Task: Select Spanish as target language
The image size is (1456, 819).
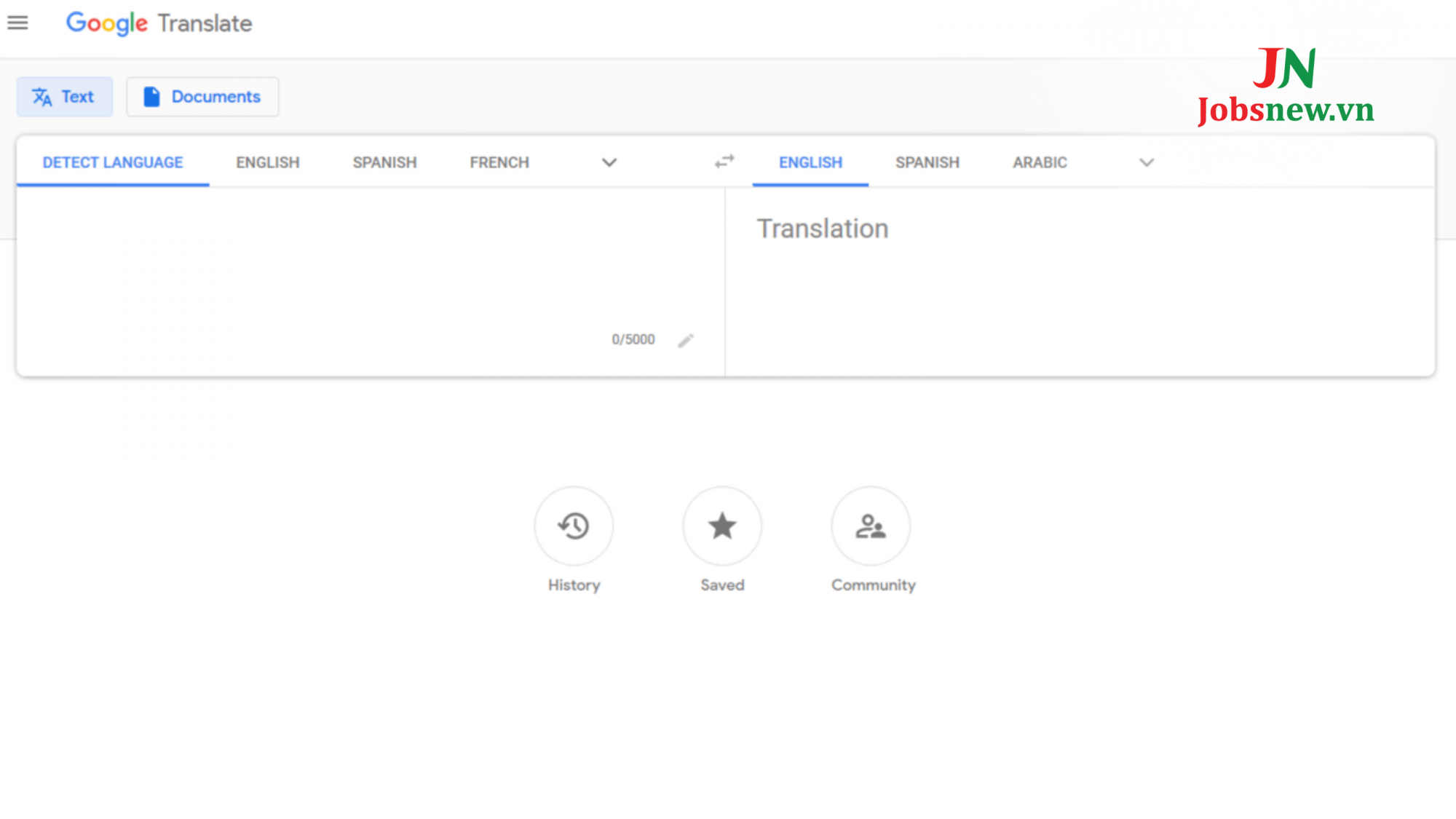Action: point(927,162)
